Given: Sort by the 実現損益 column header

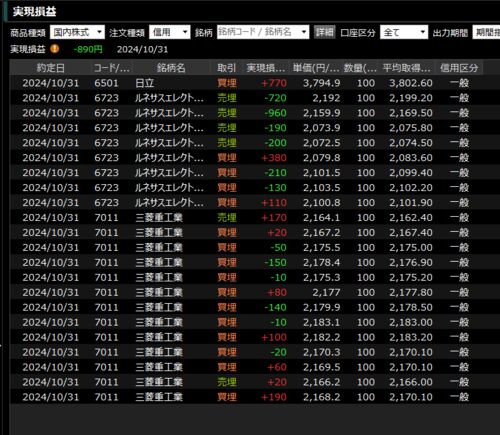Looking at the screenshot, I should click(266, 68).
